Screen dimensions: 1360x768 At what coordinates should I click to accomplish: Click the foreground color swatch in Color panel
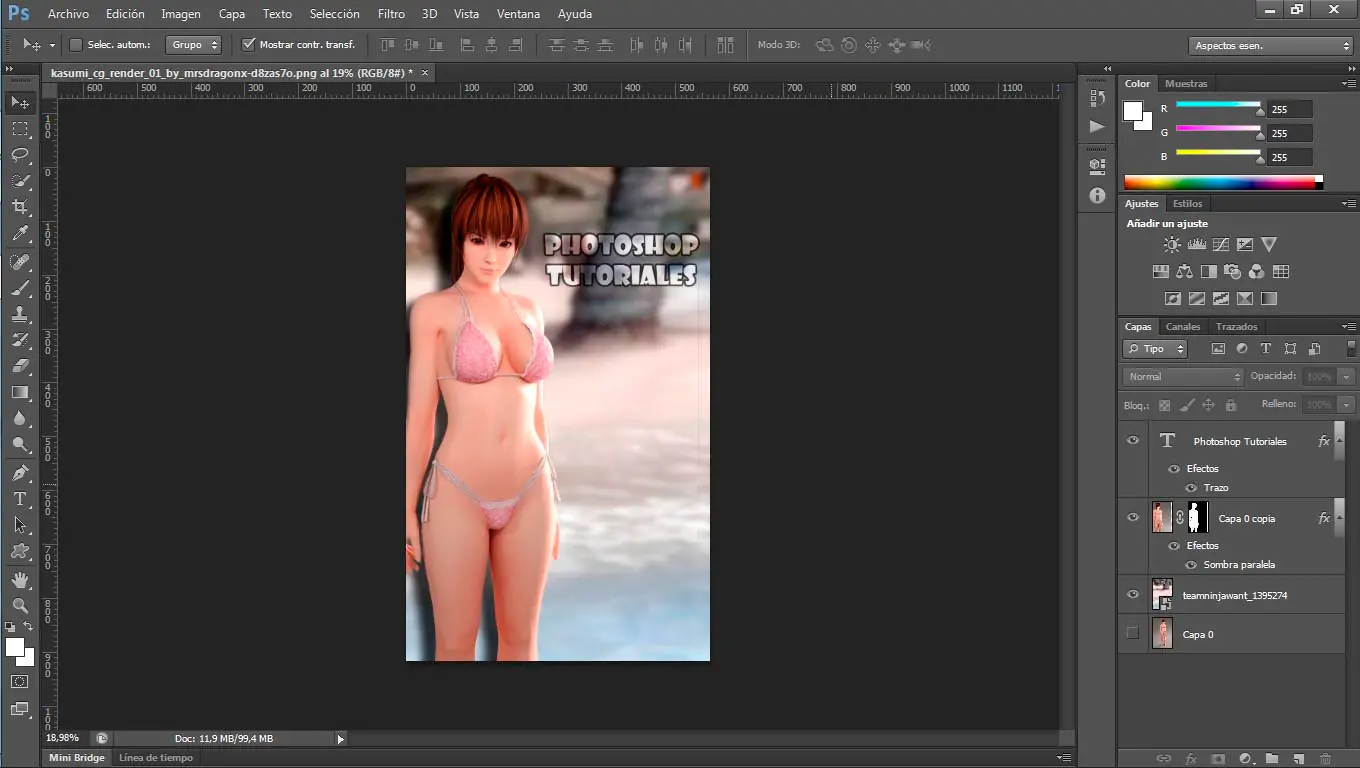(1133, 111)
